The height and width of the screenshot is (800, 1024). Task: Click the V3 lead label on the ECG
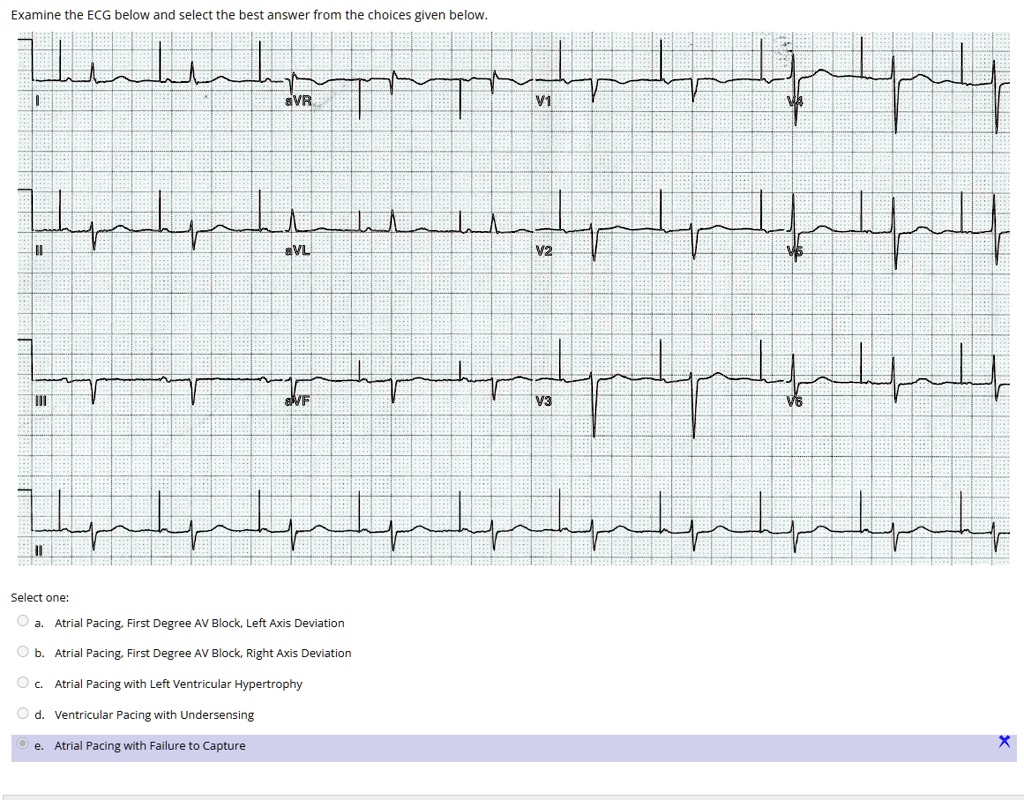coord(545,400)
